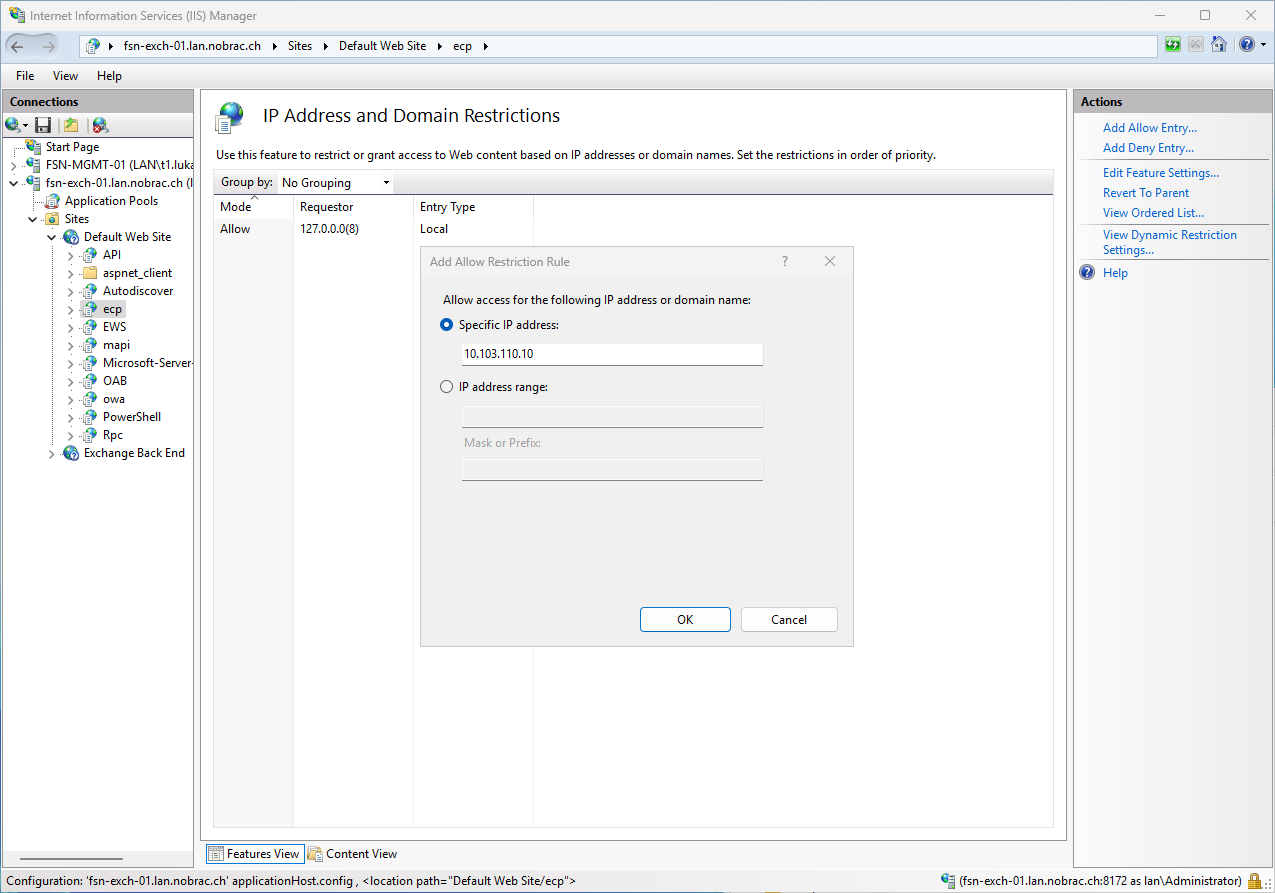
Task: Click the dialog's question mark help button
Action: (x=785, y=261)
